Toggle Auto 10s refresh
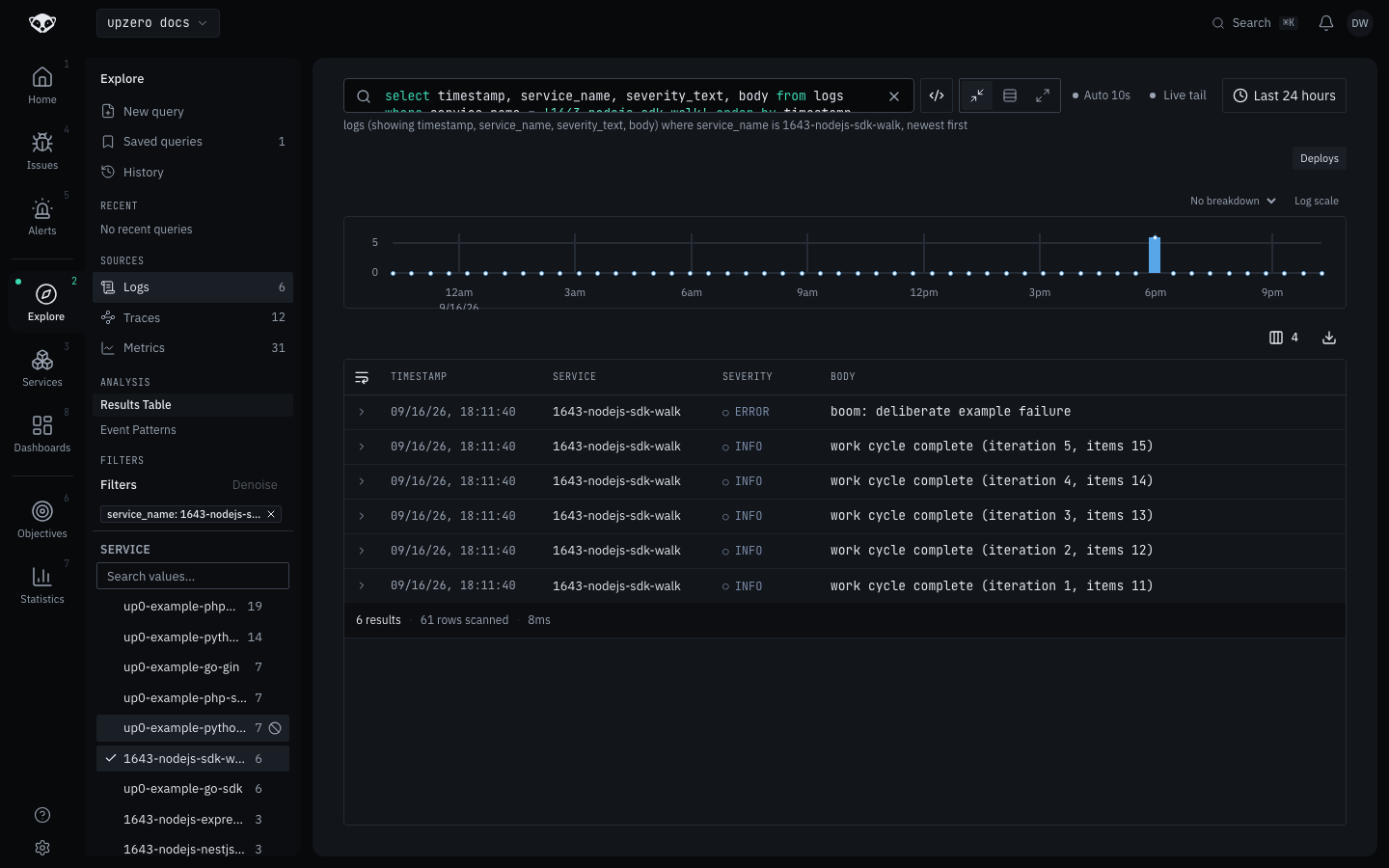This screenshot has height=868, width=1389. tap(1102, 95)
